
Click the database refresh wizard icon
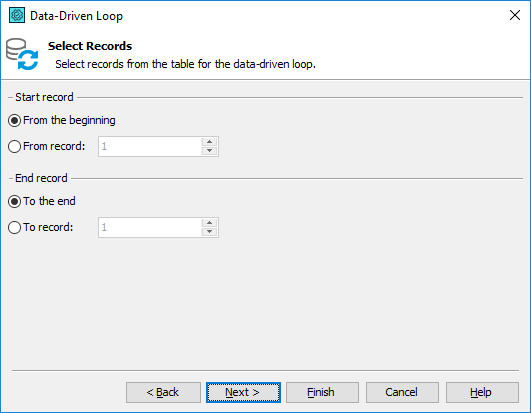(x=22, y=54)
